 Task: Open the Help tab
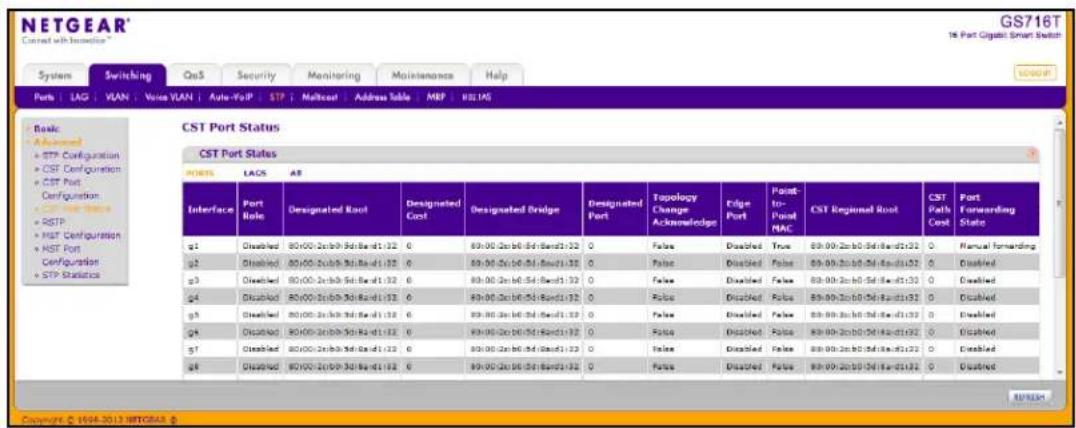tap(496, 75)
